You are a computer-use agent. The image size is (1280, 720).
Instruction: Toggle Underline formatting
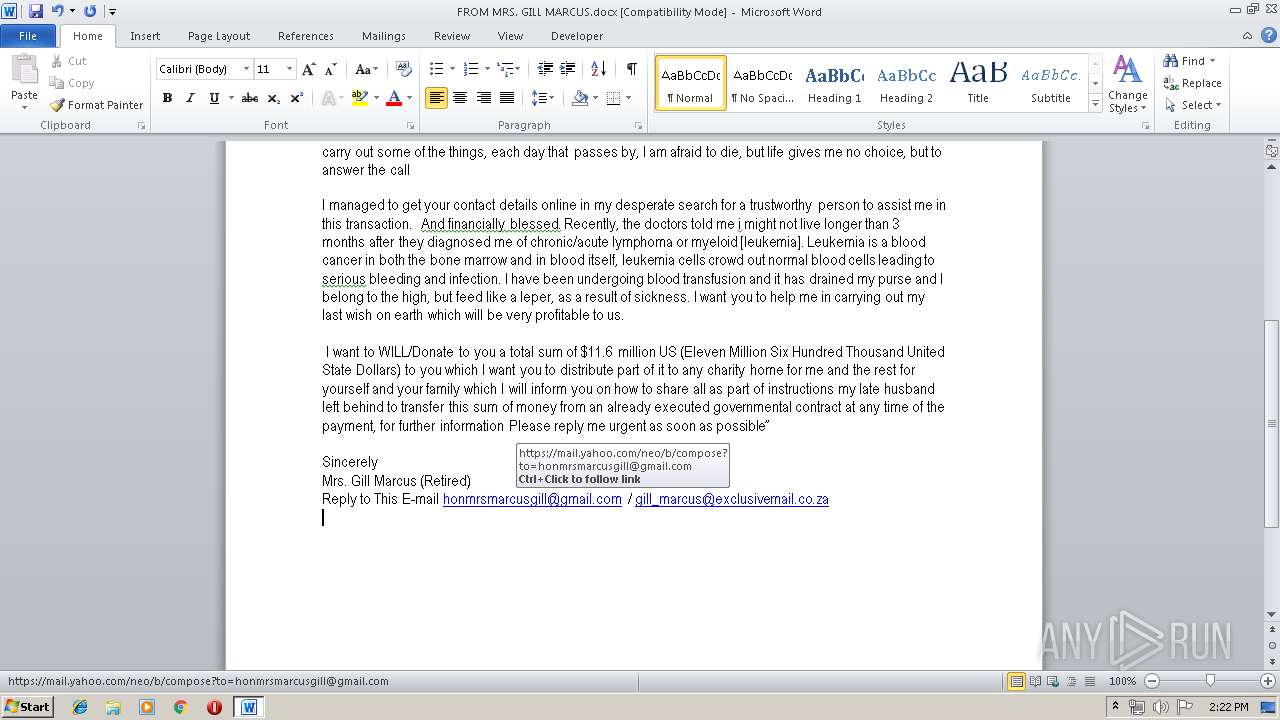214,98
